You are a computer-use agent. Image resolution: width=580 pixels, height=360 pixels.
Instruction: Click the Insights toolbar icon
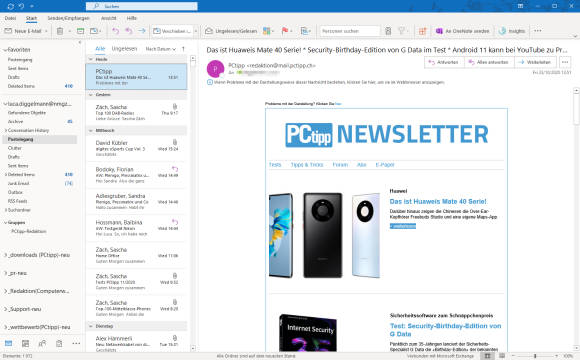512,31
